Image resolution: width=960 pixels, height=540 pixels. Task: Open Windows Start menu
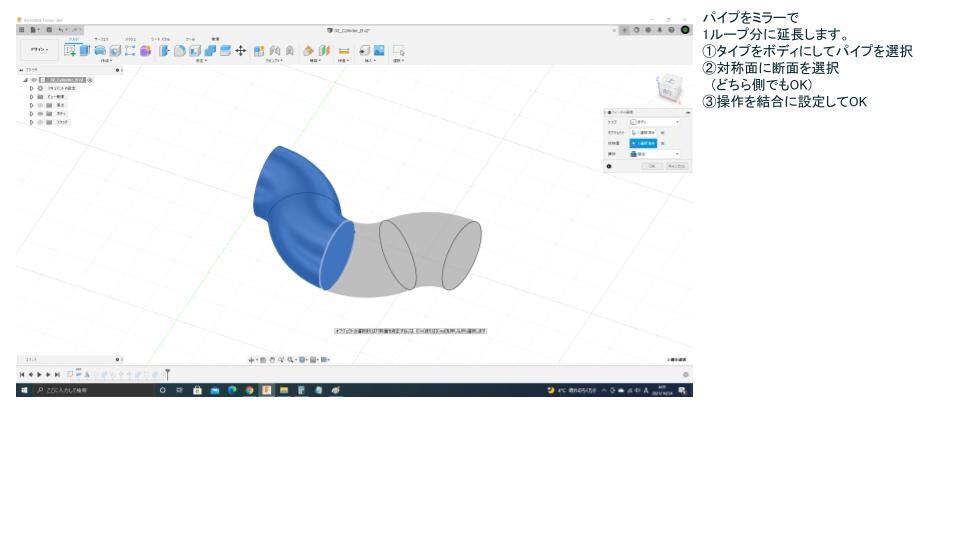(x=24, y=390)
